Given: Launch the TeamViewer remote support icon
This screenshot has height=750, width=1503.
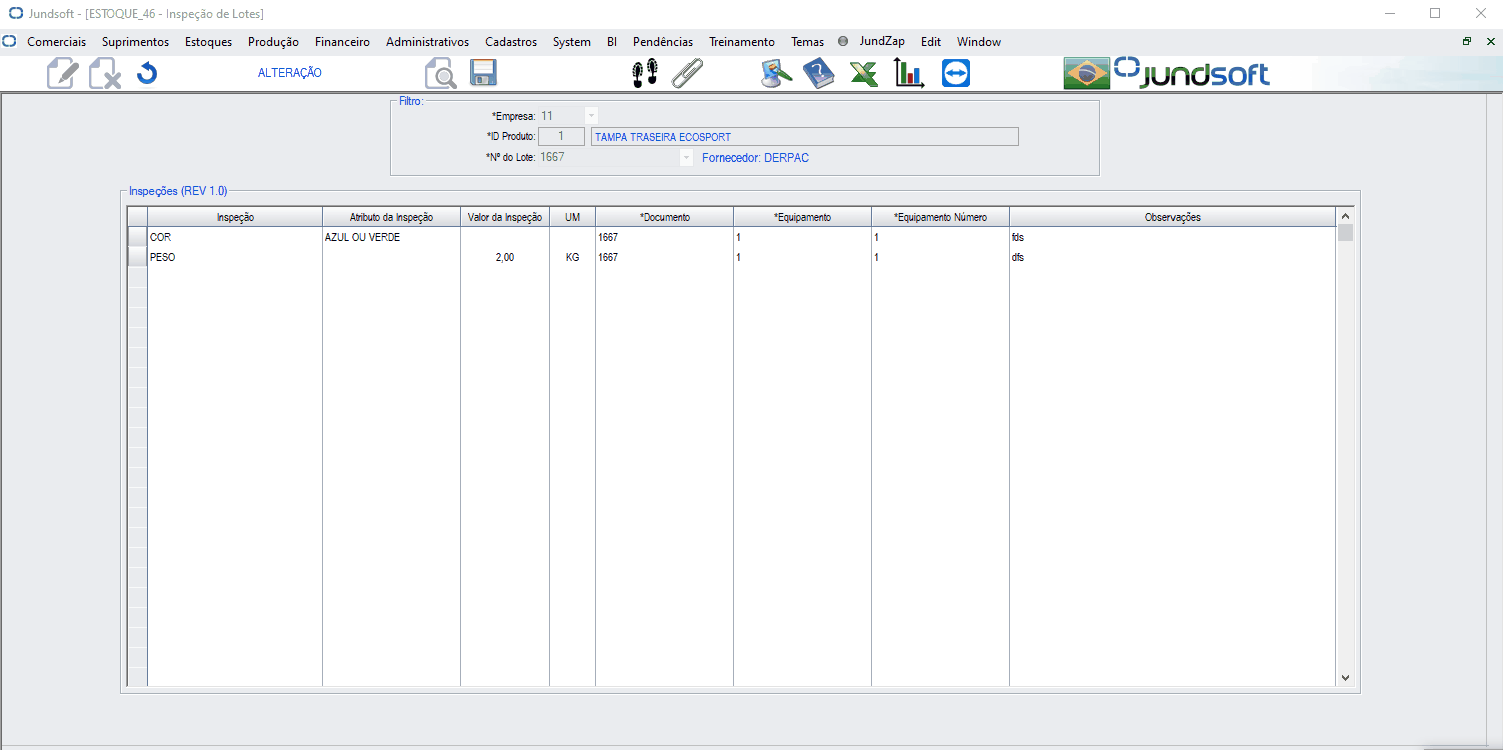Looking at the screenshot, I should click(x=956, y=73).
